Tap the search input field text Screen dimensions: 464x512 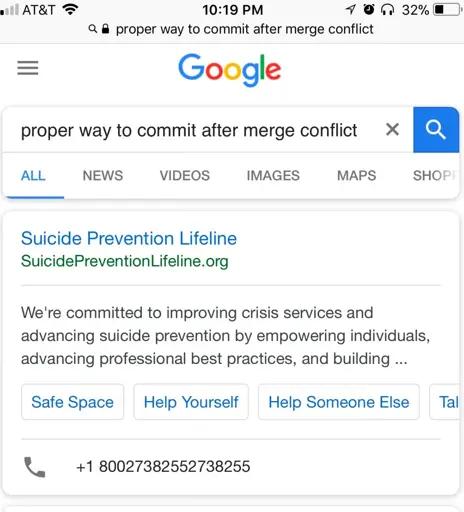(x=189, y=130)
